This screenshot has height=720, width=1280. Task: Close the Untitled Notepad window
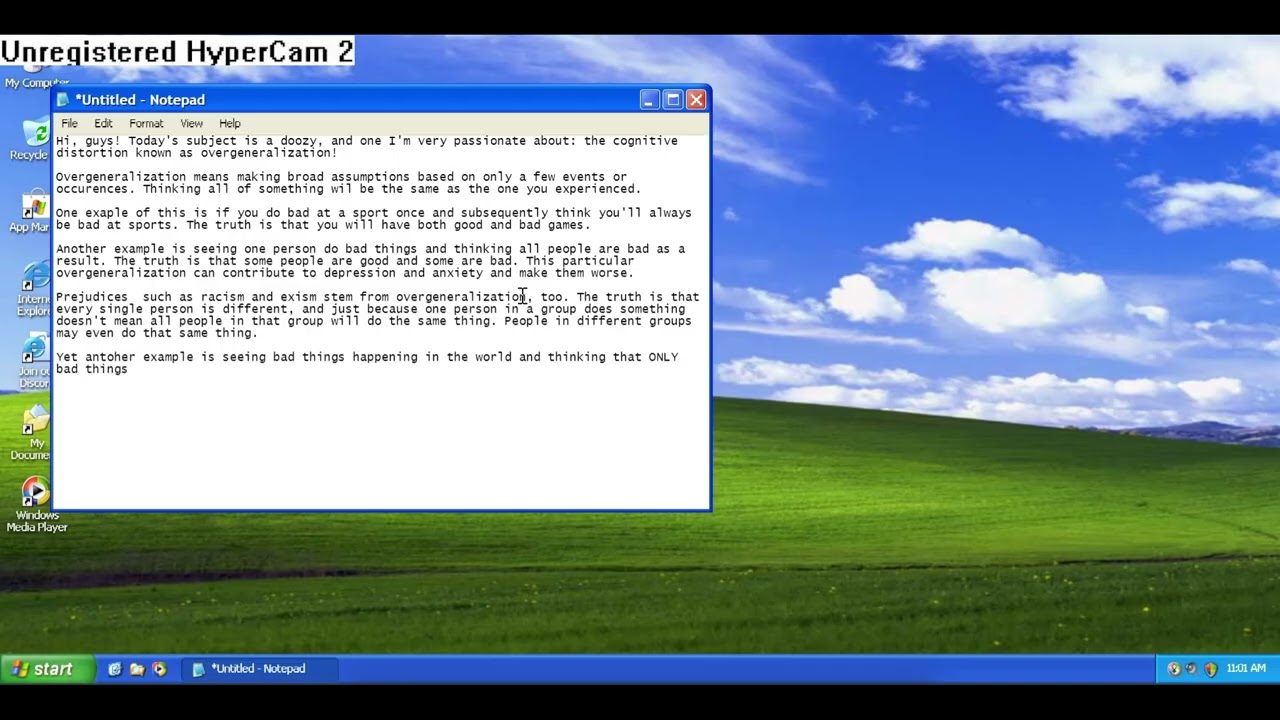tap(697, 99)
